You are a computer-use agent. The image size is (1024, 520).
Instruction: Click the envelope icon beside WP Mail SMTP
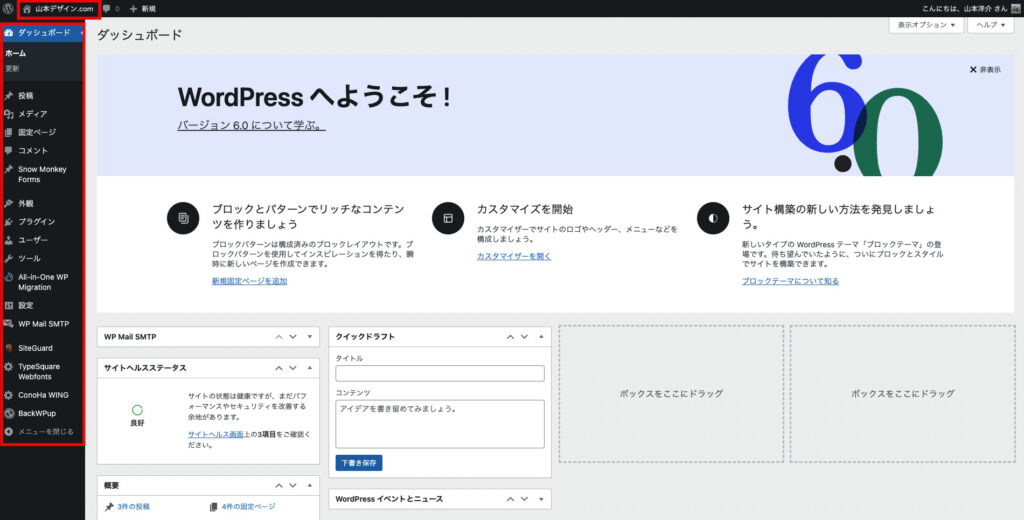tap(8, 323)
